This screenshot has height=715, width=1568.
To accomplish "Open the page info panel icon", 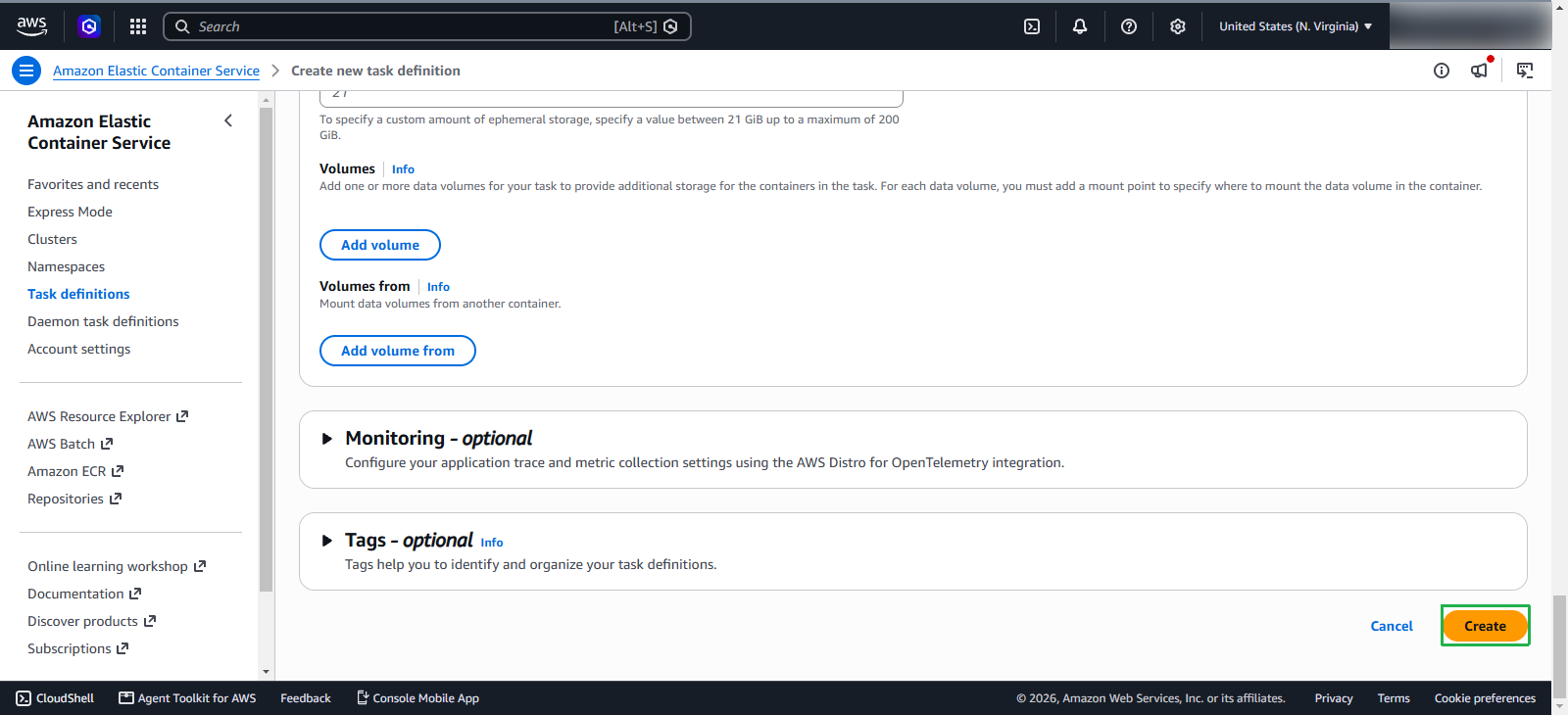I will (x=1442, y=71).
